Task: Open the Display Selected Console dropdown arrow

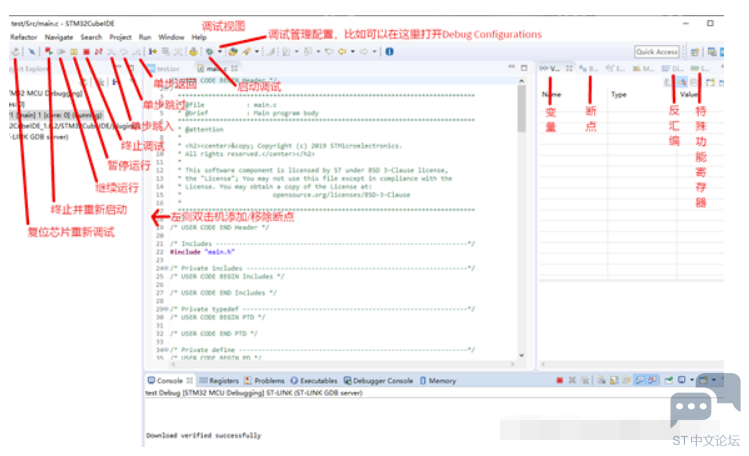Action: pyautogui.click(x=692, y=381)
